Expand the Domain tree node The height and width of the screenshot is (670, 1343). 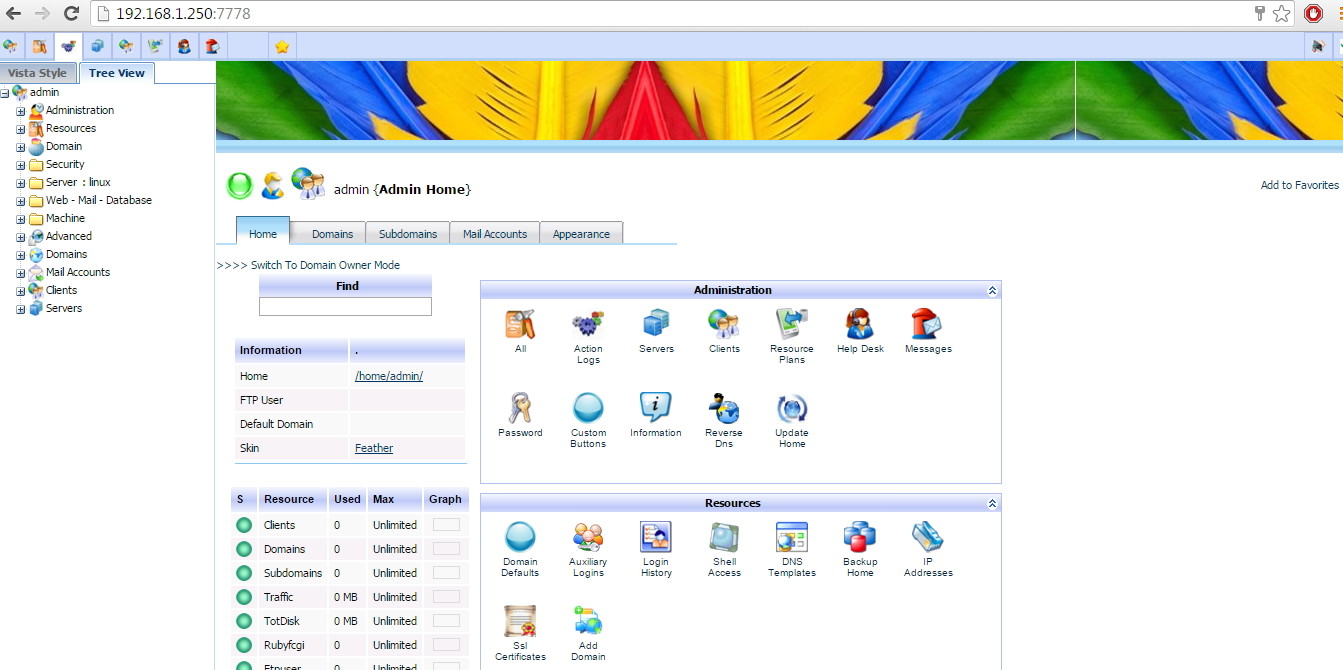[x=20, y=147]
